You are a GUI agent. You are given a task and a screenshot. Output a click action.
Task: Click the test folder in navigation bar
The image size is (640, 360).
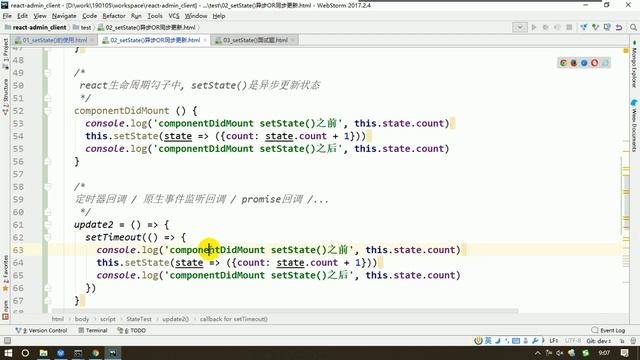[x=82, y=27]
